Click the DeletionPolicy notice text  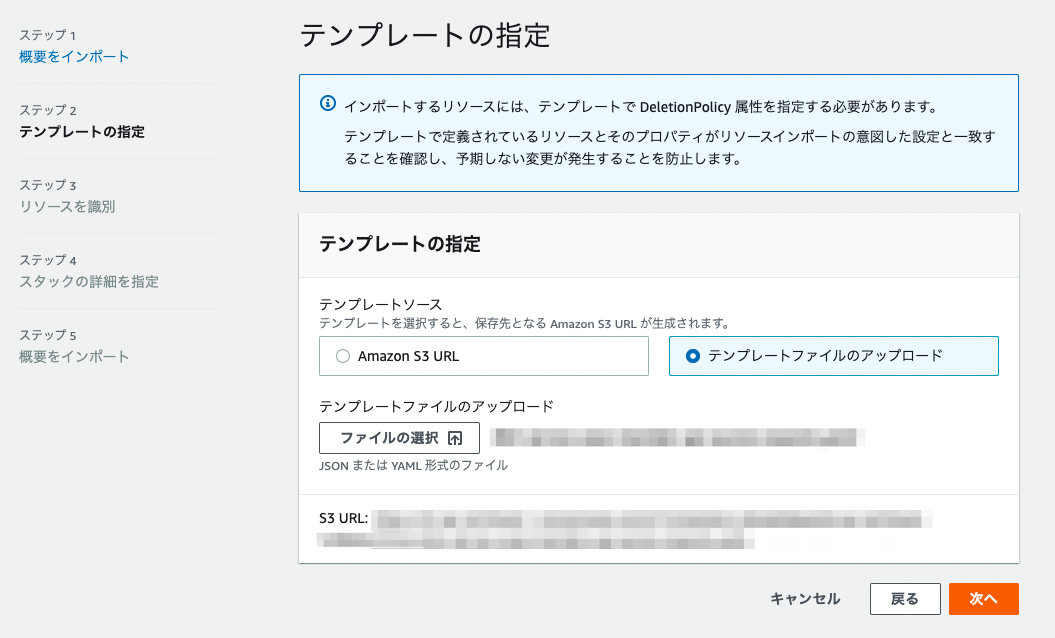coord(640,106)
